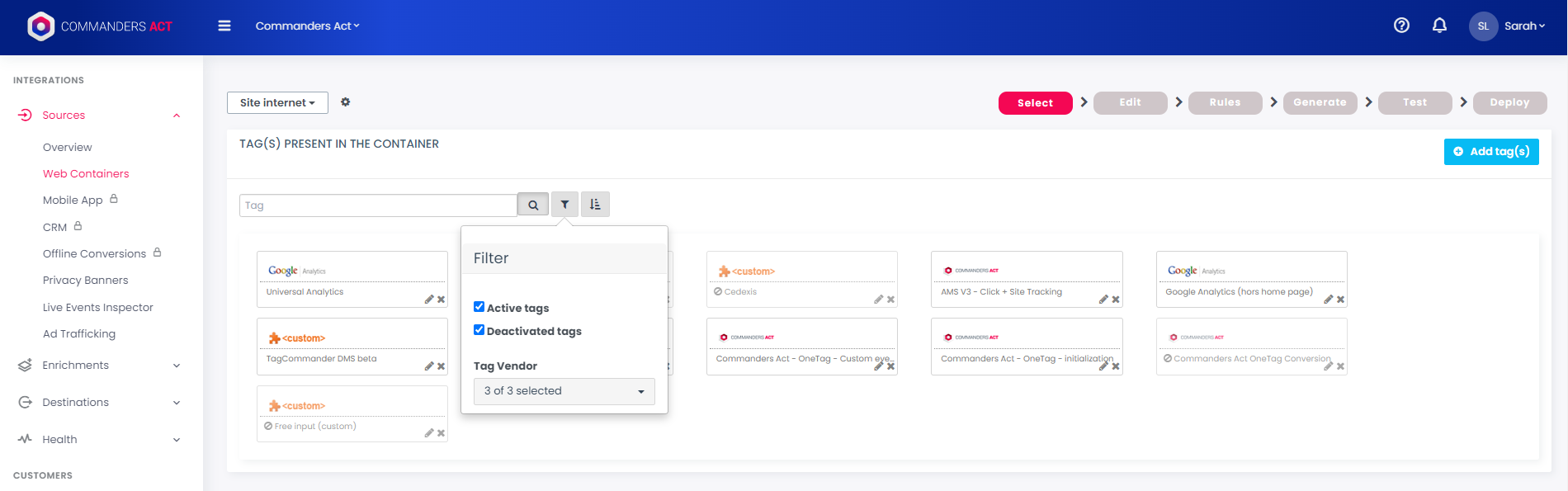Open the Site internet container dropdown
1568x491 pixels.
click(277, 102)
